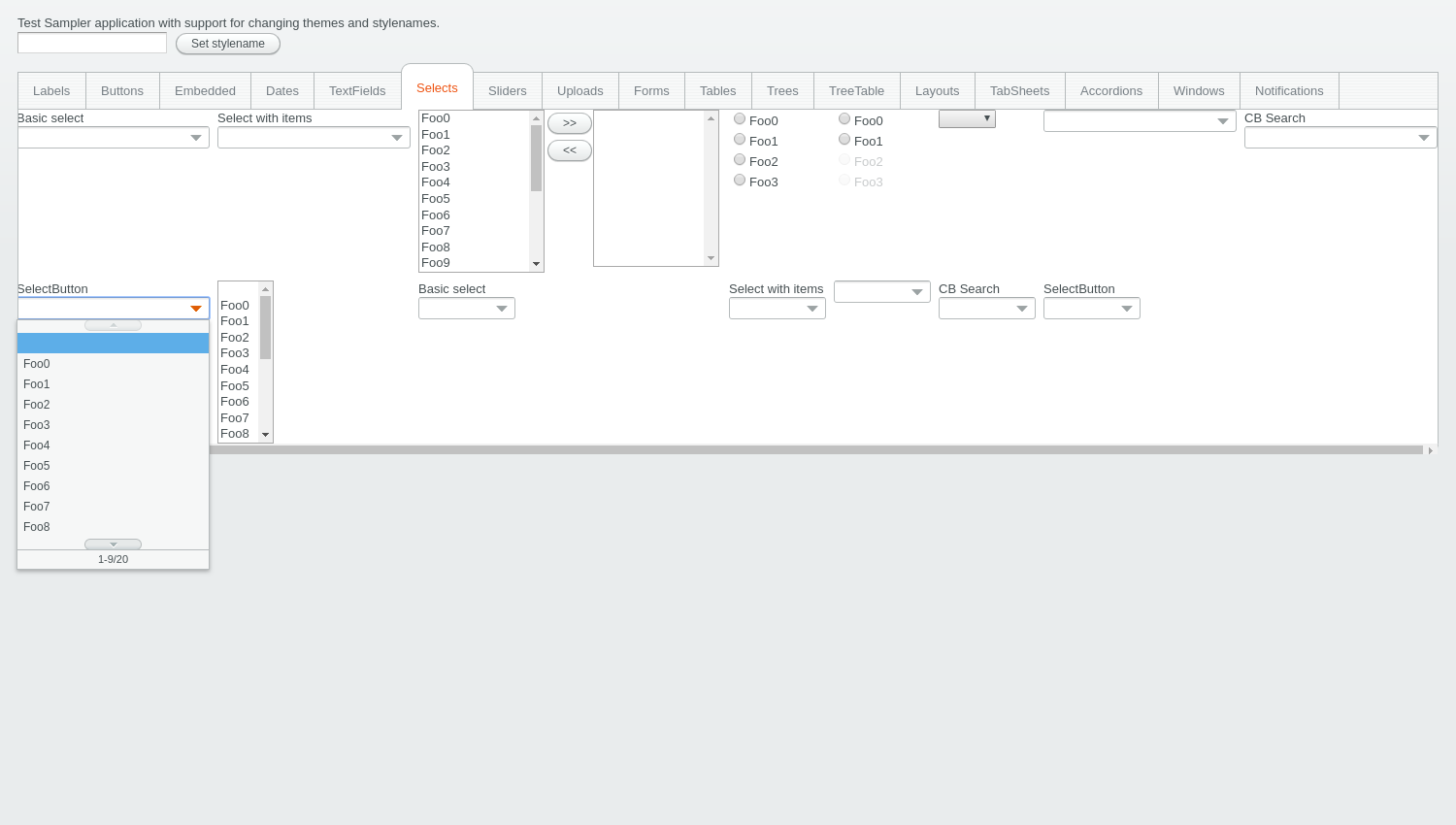Click scroll-down arrow of twin-column right list
The height and width of the screenshot is (825, 1456).
pos(711,258)
